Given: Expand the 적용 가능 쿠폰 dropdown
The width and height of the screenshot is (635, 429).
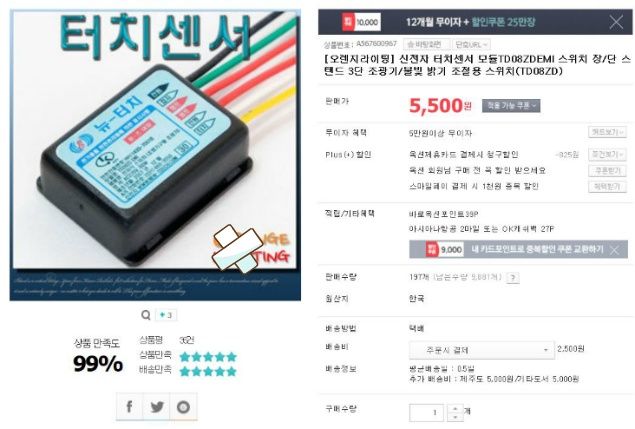Looking at the screenshot, I should coord(511,106).
